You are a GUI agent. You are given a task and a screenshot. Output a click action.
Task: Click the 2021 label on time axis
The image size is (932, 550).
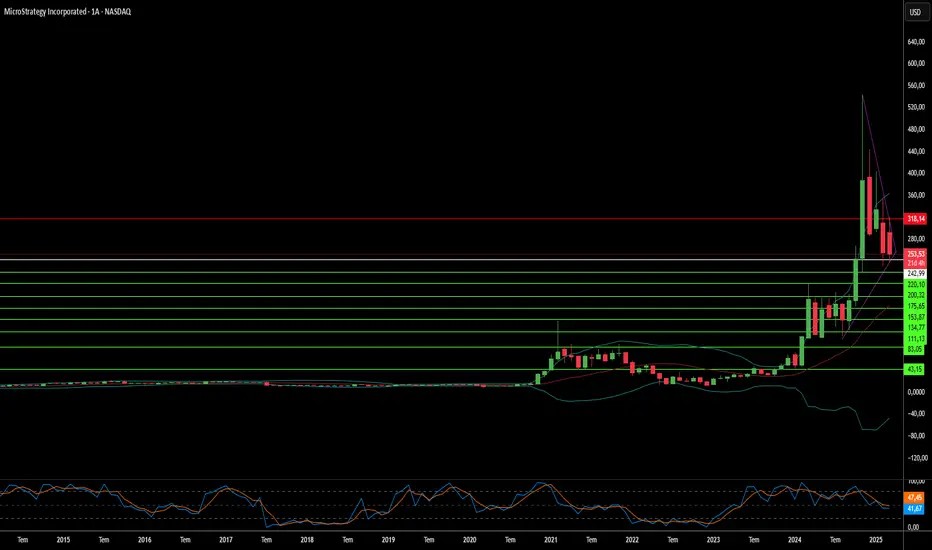tap(550, 540)
